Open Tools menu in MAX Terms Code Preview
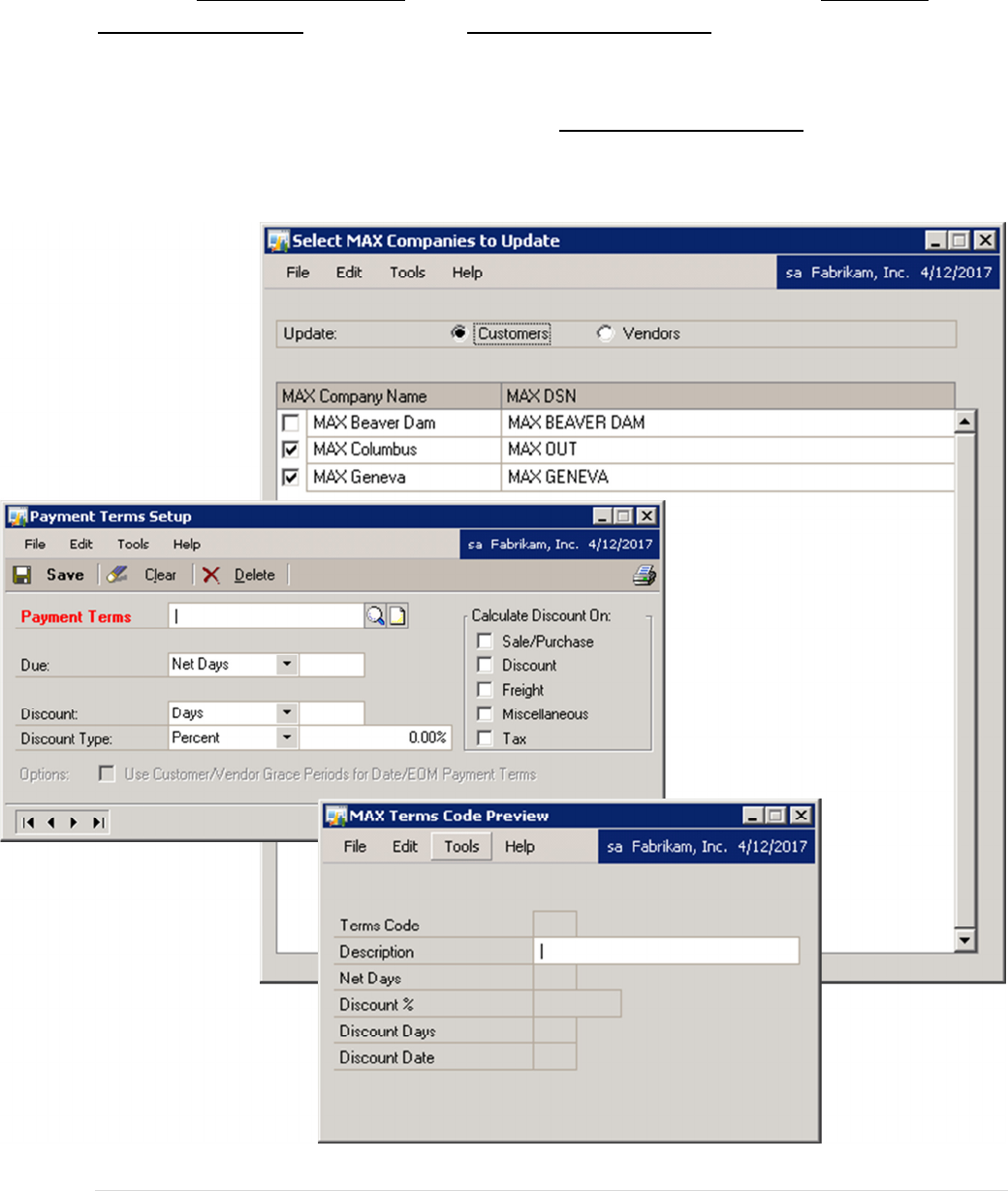Screen dimensions: 1008x1191 tap(462, 846)
